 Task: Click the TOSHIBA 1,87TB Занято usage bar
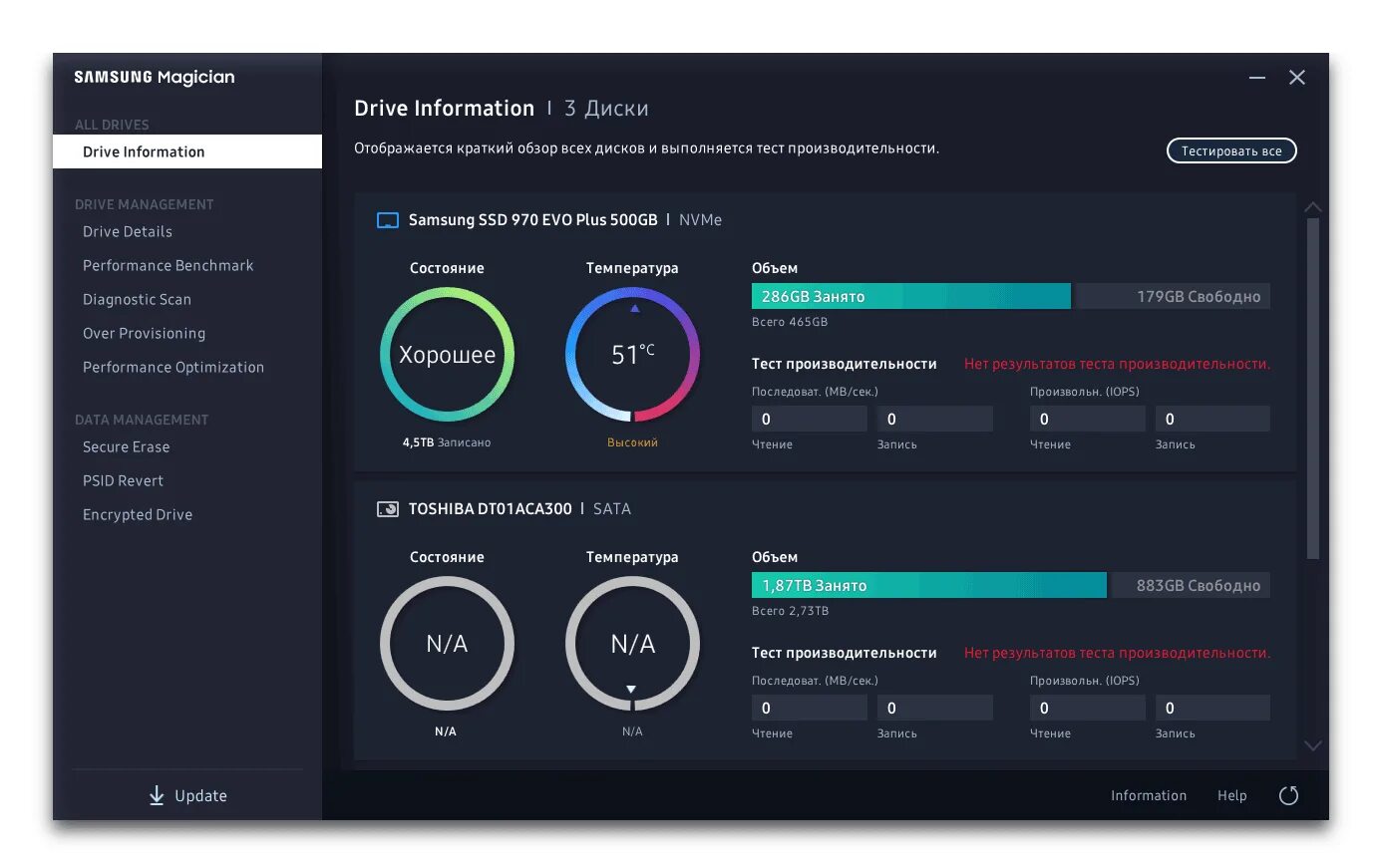click(x=928, y=585)
